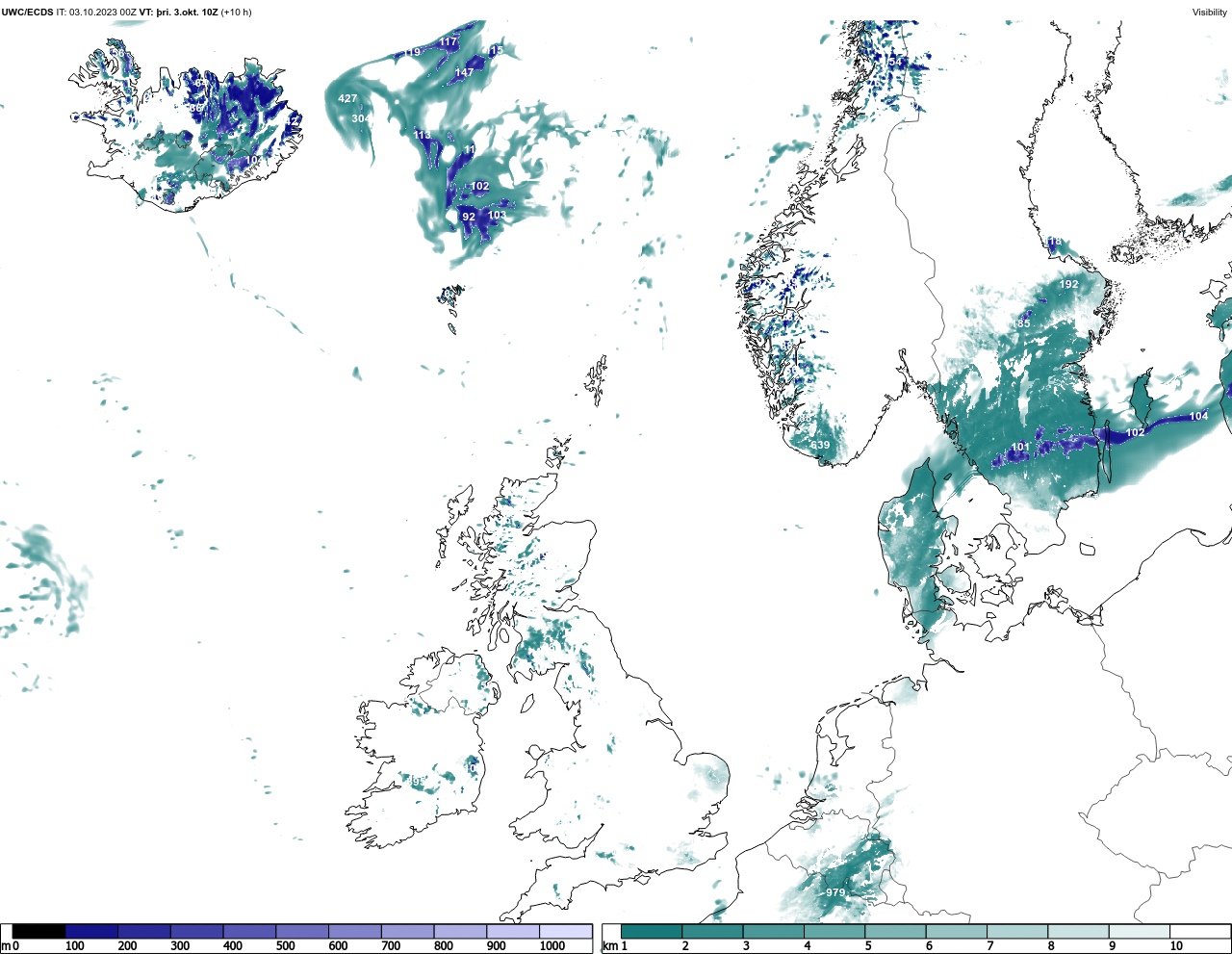Click the black 0–100 m legend swatch
The image size is (1232, 954).
click(39, 931)
